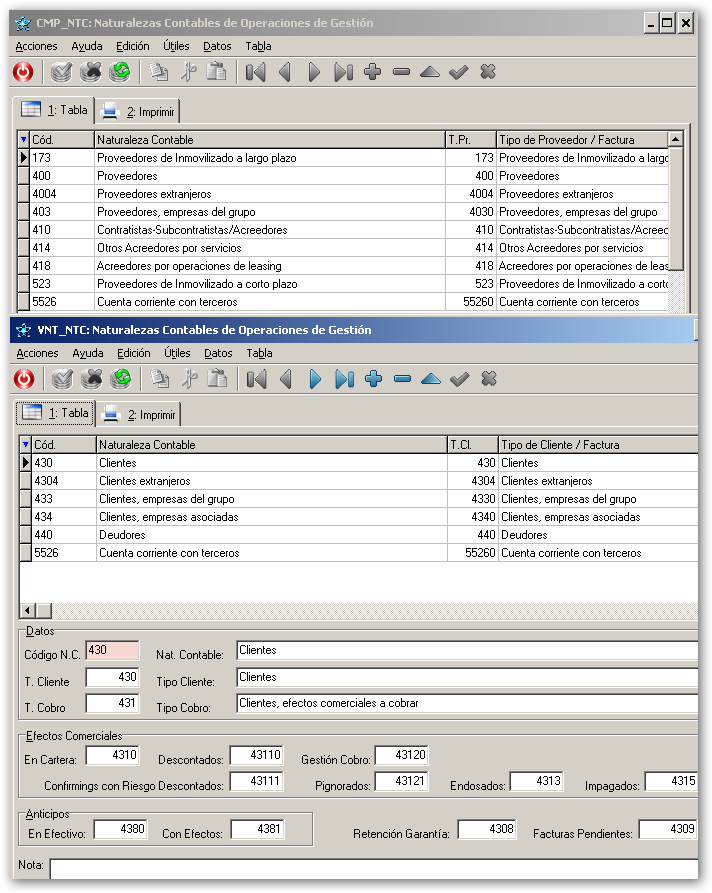The width and height of the screenshot is (712, 893).
Task: Click Gestión Cobro field with 43120
Action: pos(402,755)
